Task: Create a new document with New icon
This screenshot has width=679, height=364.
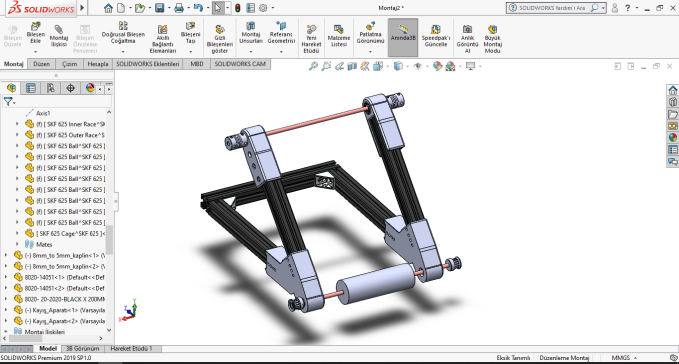Action: (121, 8)
